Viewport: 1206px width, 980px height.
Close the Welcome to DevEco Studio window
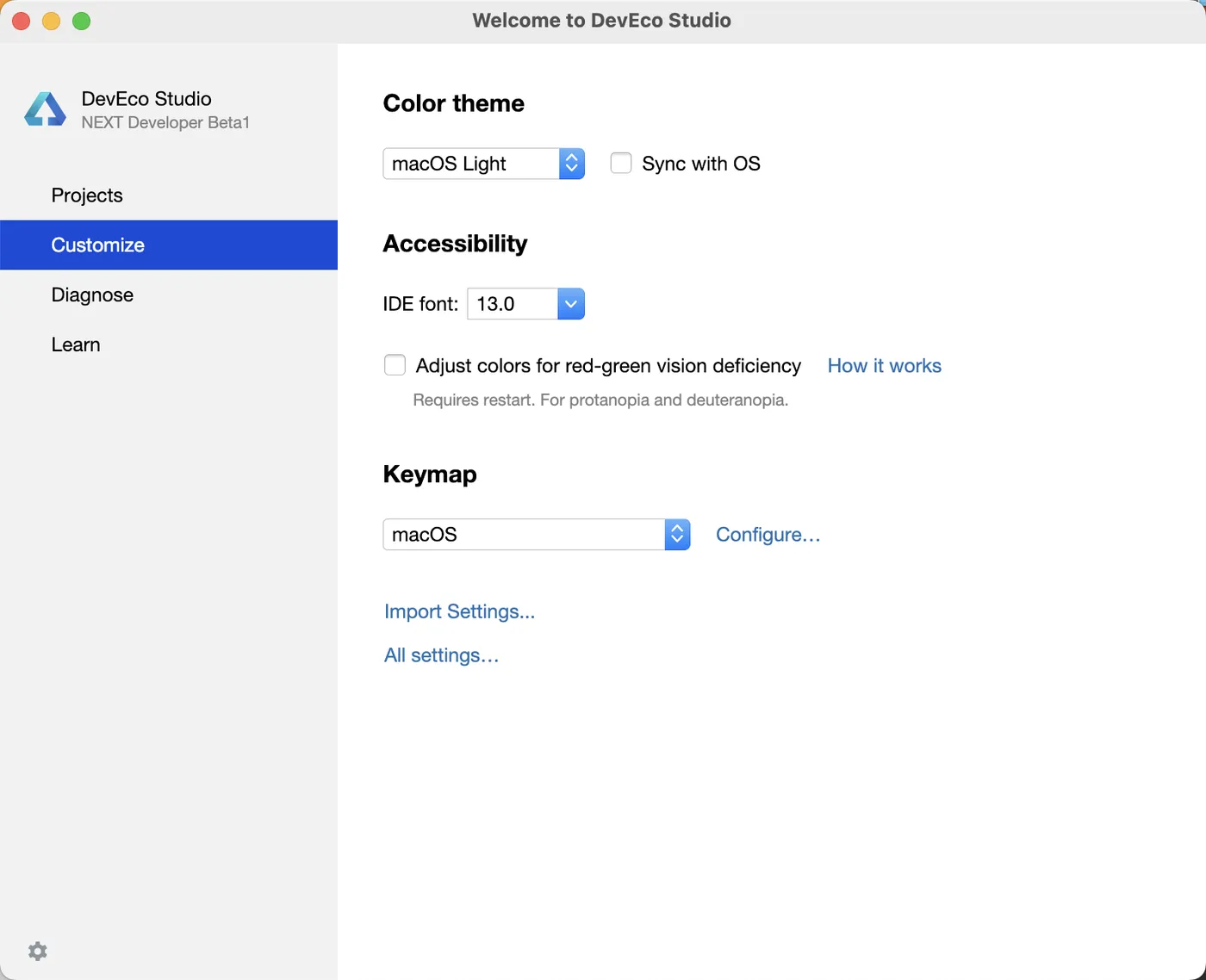pyautogui.click(x=22, y=21)
